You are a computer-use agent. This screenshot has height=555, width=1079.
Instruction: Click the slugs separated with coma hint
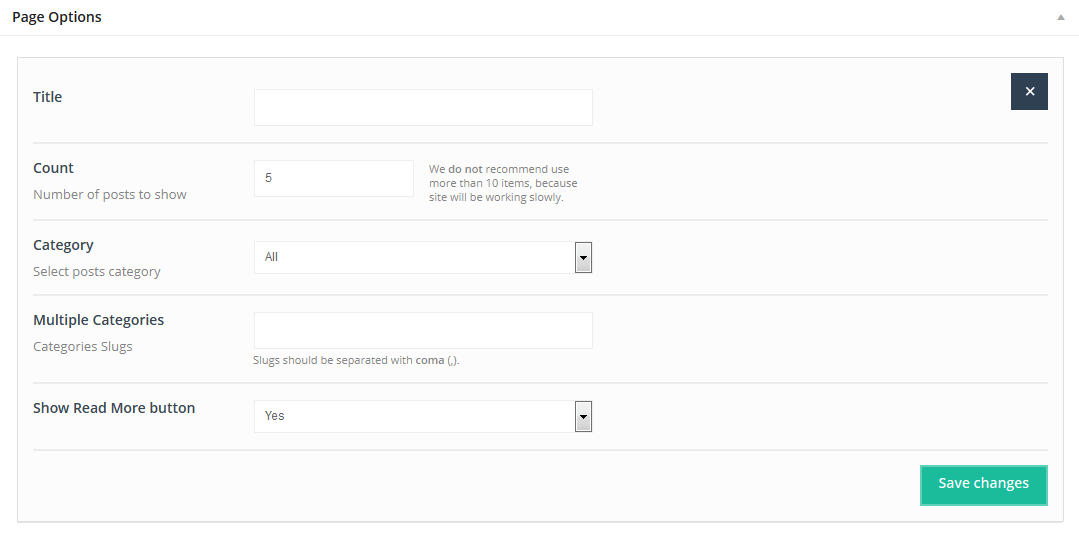click(x=356, y=360)
